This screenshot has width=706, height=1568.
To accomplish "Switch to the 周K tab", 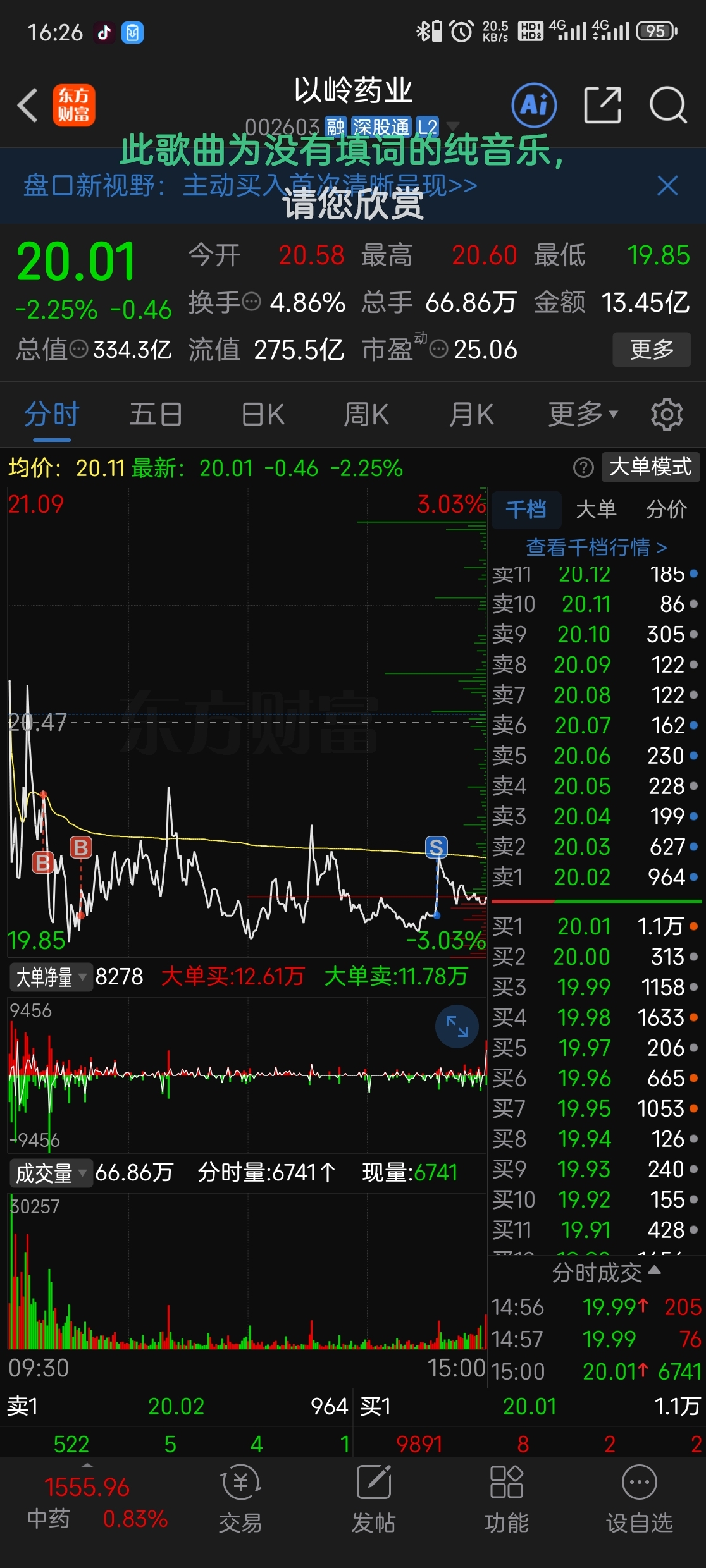I will (366, 415).
